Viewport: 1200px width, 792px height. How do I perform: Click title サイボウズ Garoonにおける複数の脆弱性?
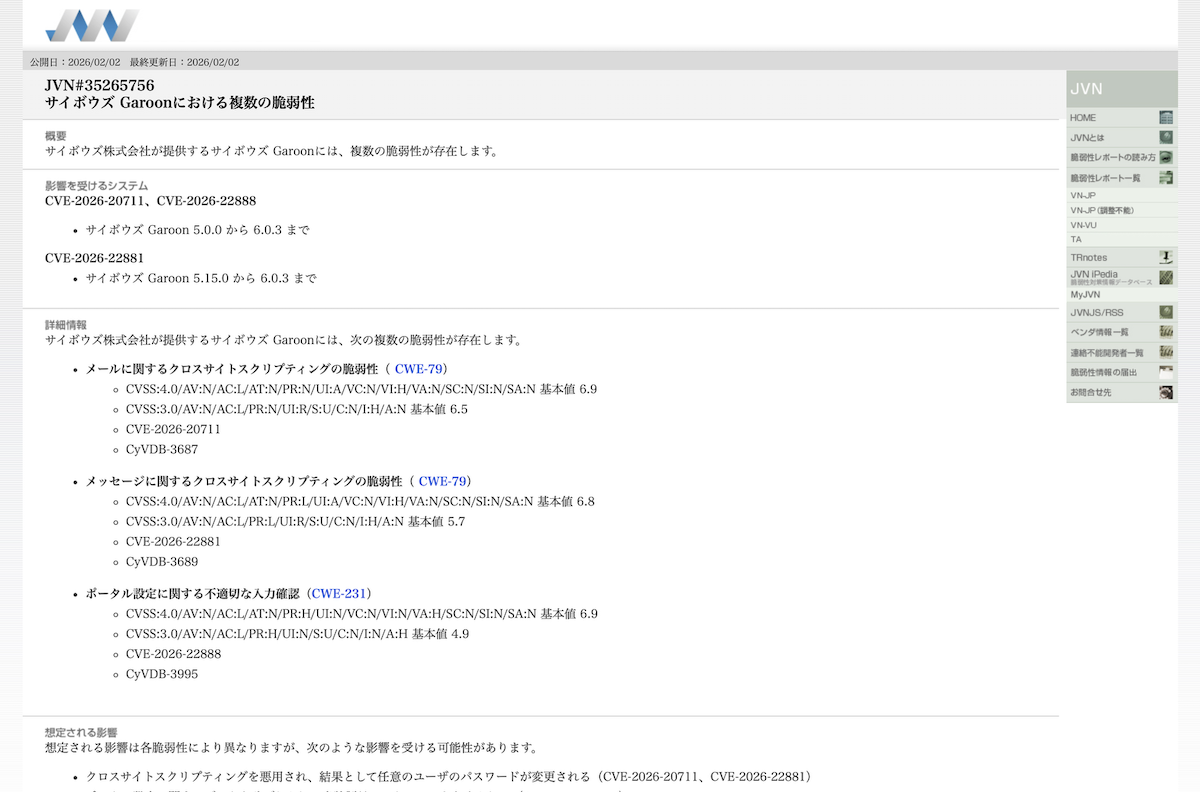(180, 103)
